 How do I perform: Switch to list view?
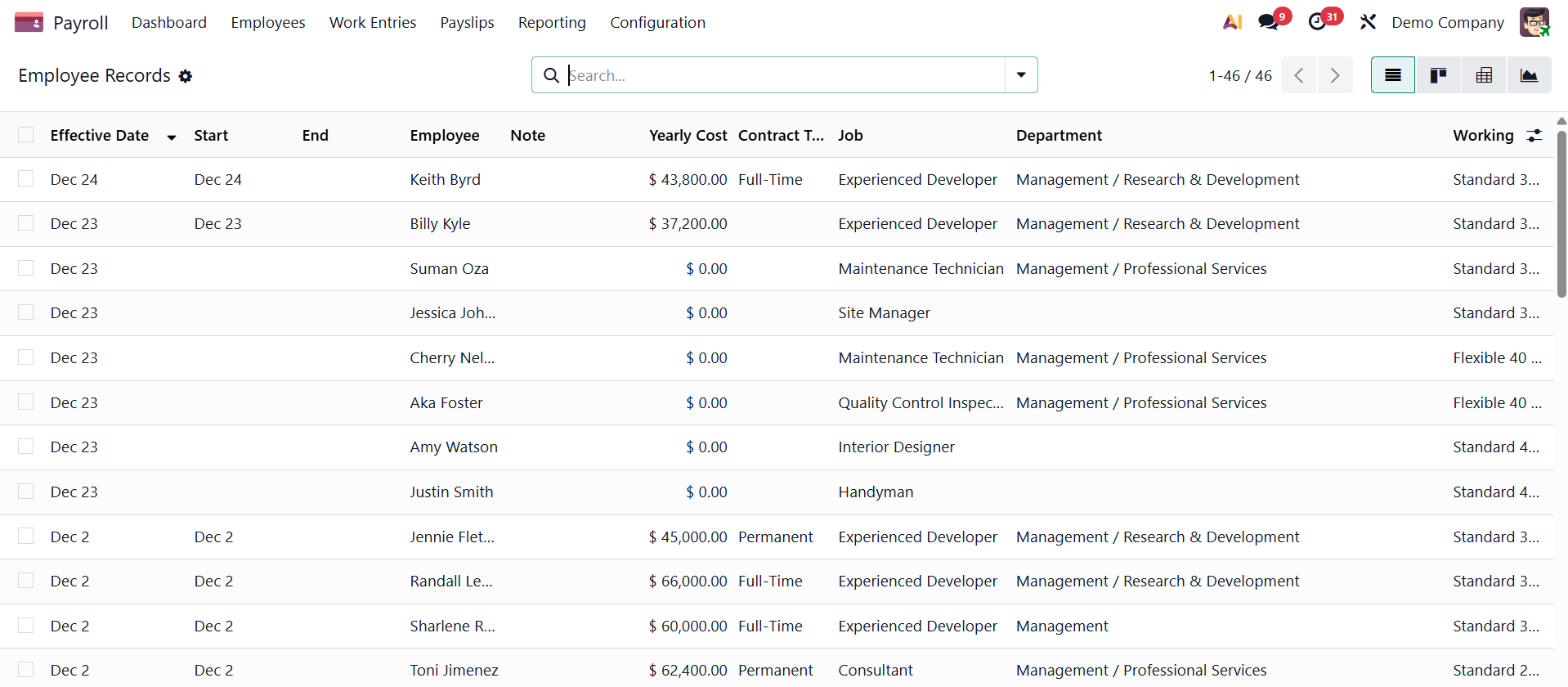pos(1393,75)
